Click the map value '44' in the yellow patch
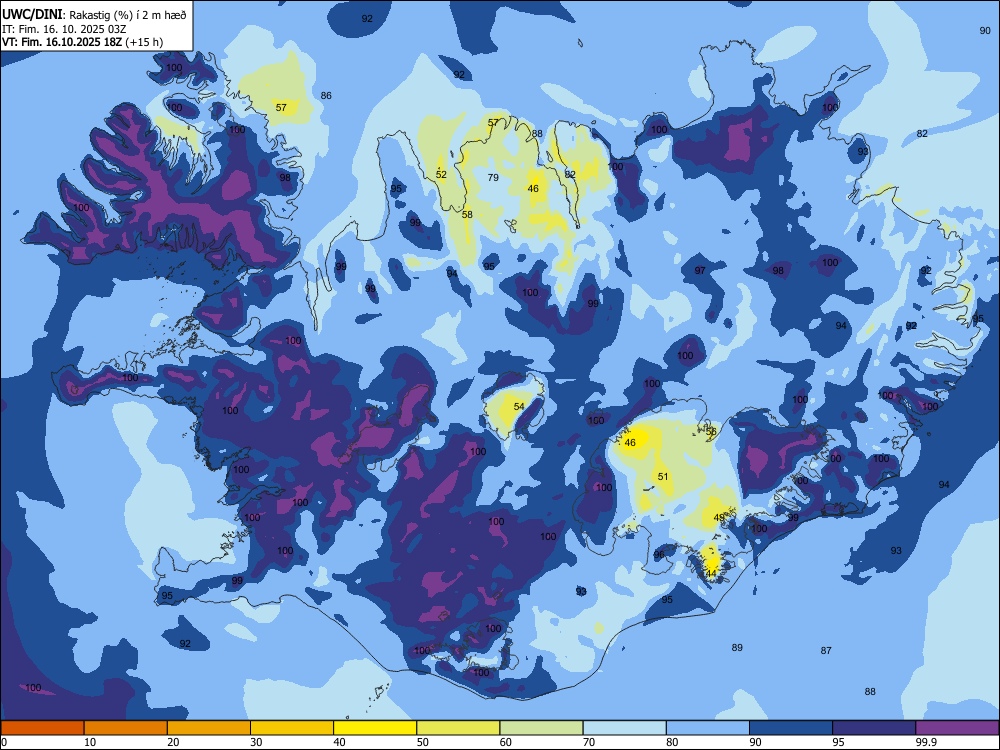The height and width of the screenshot is (750, 1000). 711,573
